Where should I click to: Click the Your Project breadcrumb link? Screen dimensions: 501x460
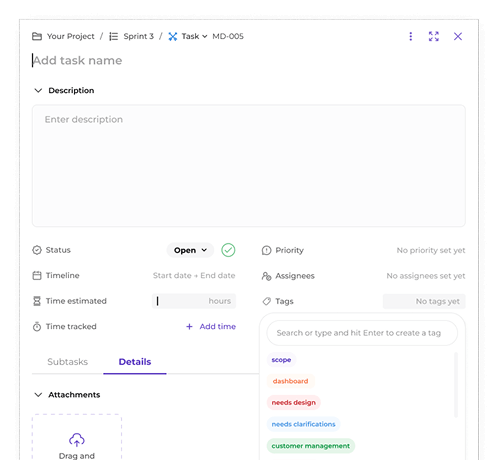[x=71, y=36]
